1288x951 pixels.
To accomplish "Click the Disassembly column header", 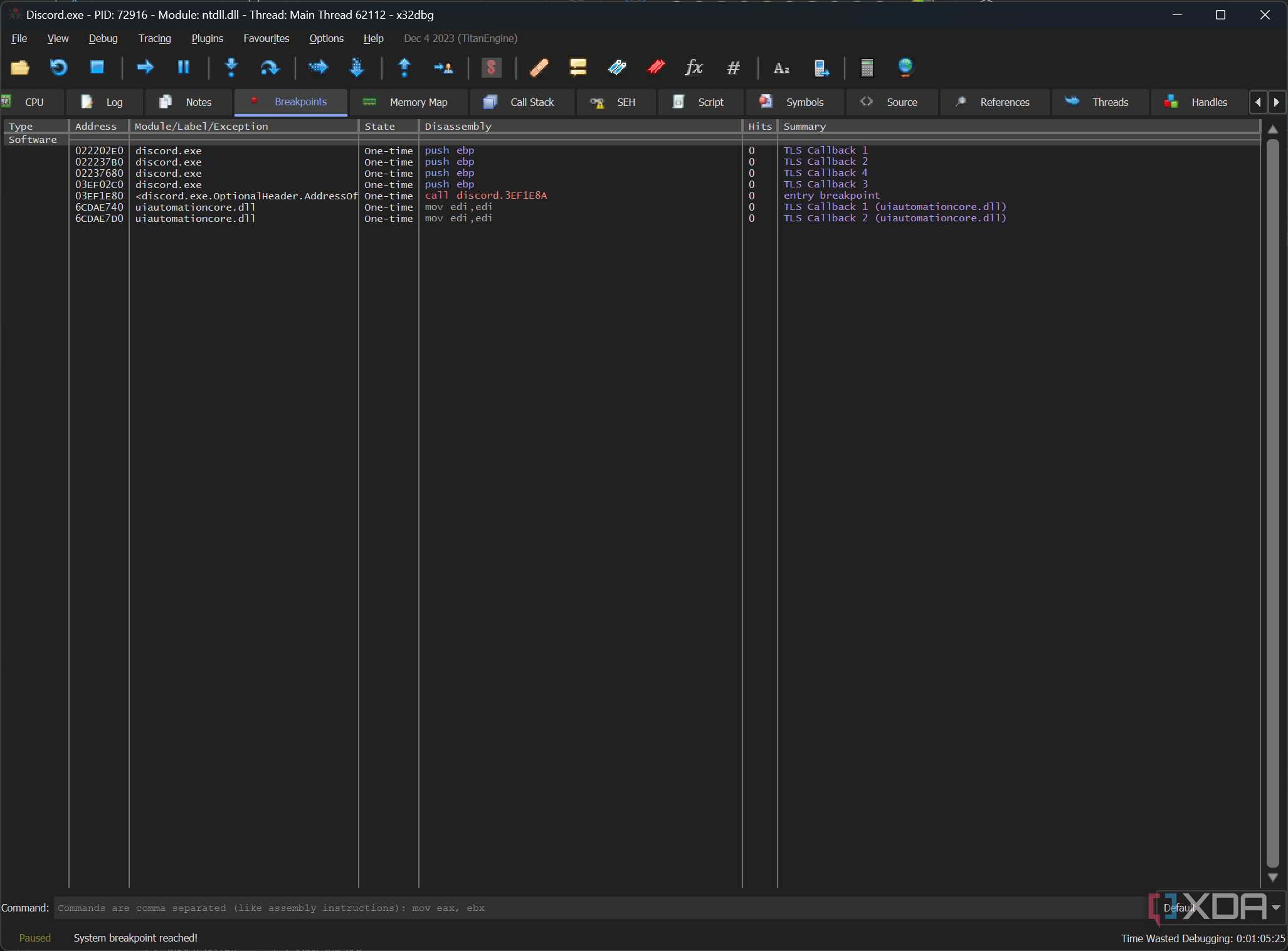I will tap(580, 126).
